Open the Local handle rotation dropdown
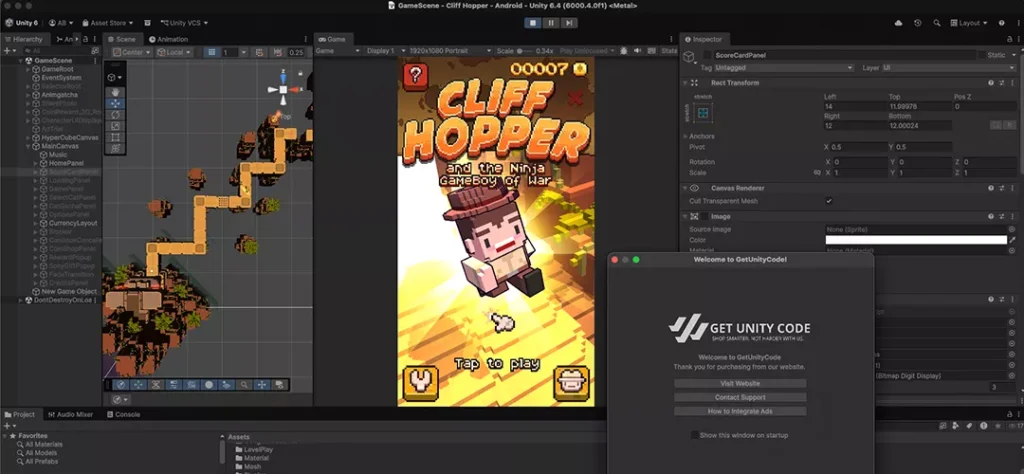This screenshot has height=474, width=1024. click(174, 52)
